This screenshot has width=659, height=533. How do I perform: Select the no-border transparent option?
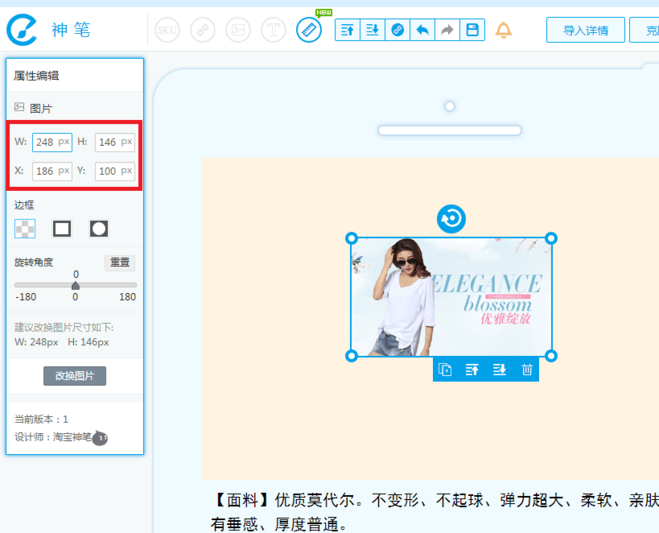pyautogui.click(x=25, y=229)
